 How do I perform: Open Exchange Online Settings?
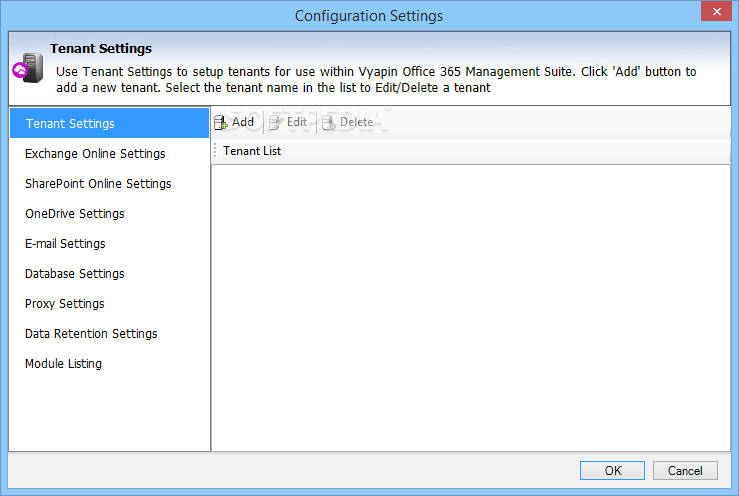click(x=109, y=154)
